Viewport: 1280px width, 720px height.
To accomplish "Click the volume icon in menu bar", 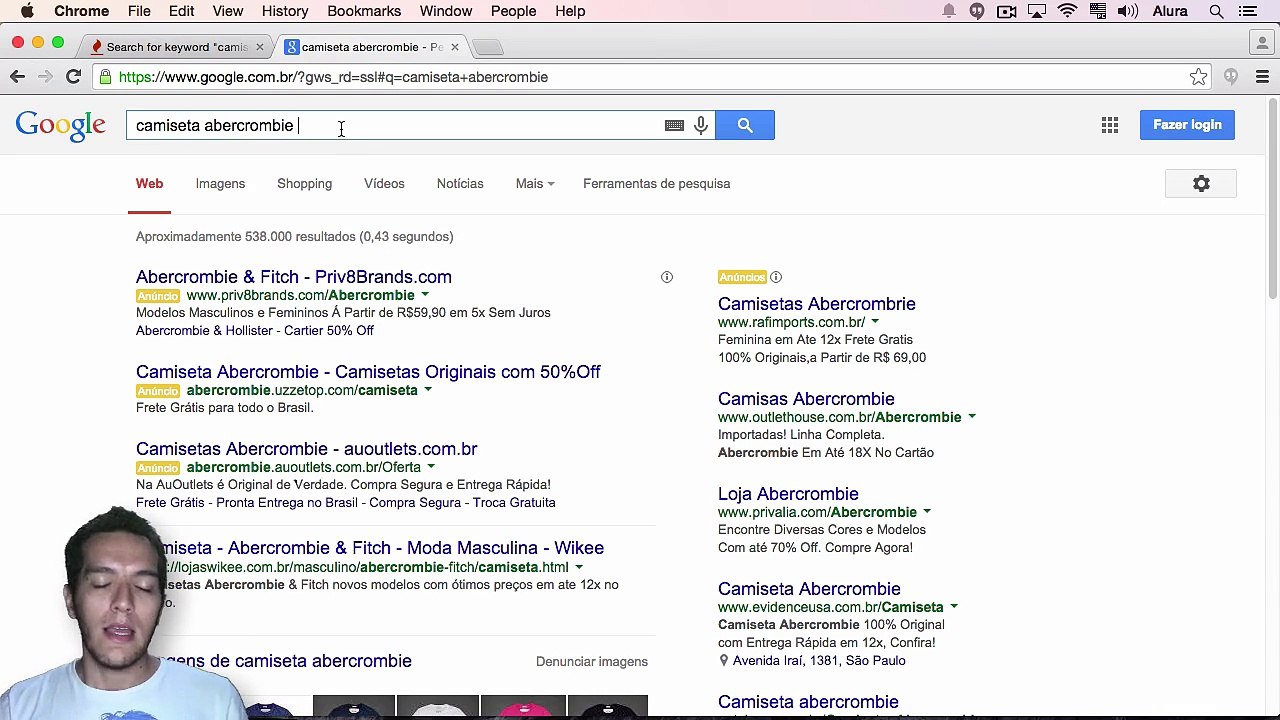I will pyautogui.click(x=1127, y=11).
